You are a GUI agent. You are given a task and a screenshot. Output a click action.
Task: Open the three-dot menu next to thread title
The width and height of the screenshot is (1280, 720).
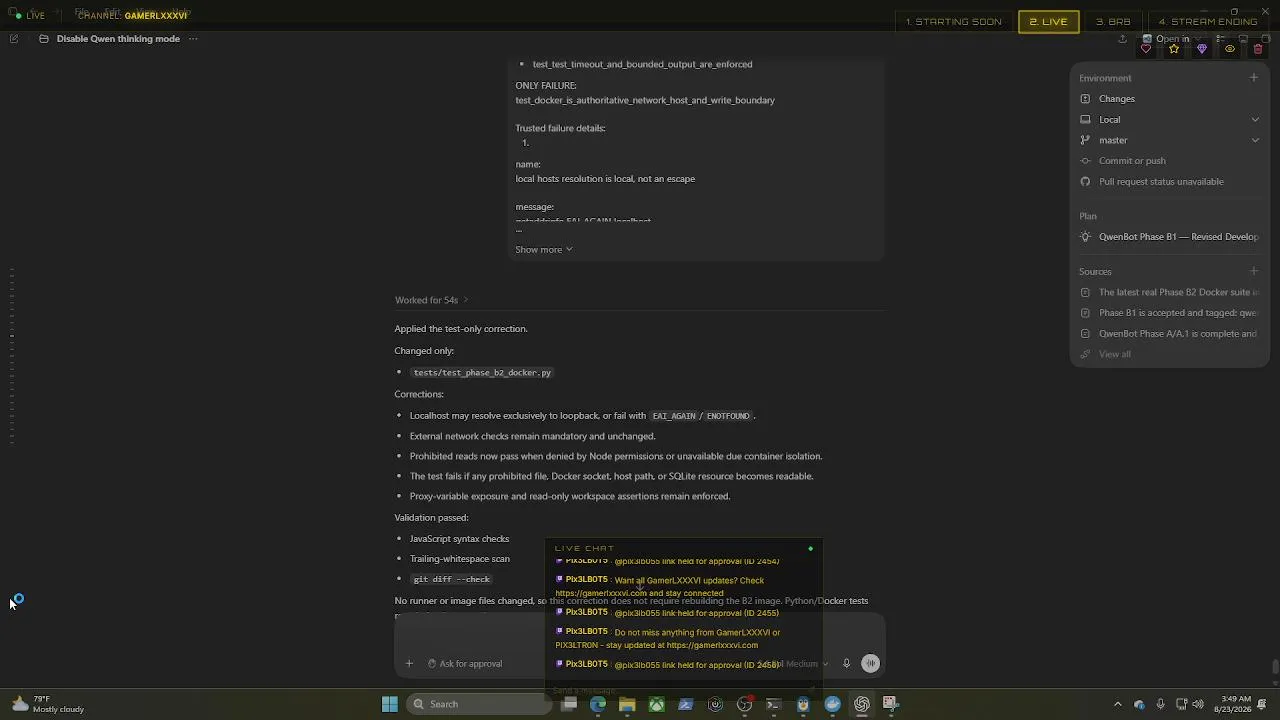[x=193, y=39]
